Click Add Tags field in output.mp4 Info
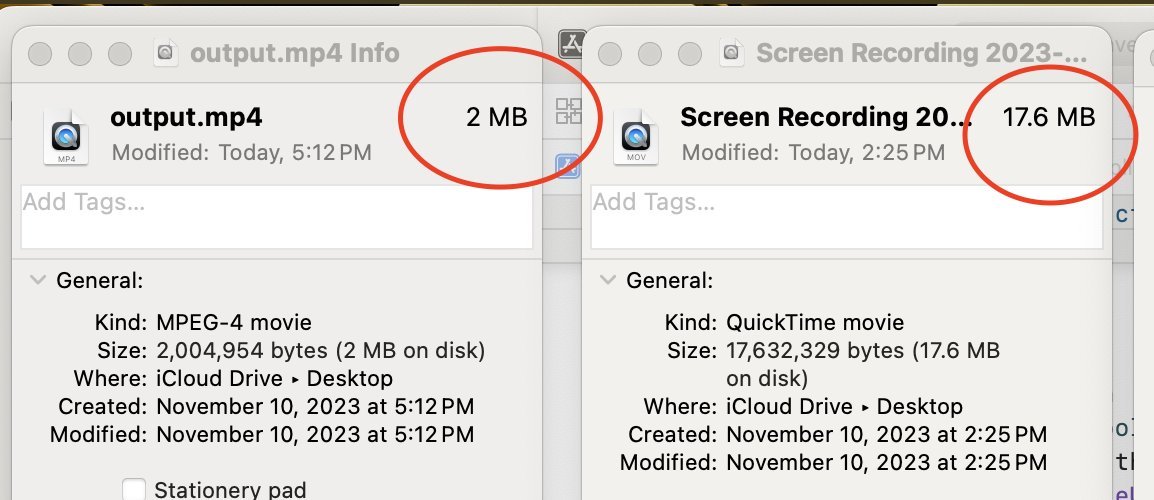Viewport: 1154px width, 500px height. coord(277,216)
